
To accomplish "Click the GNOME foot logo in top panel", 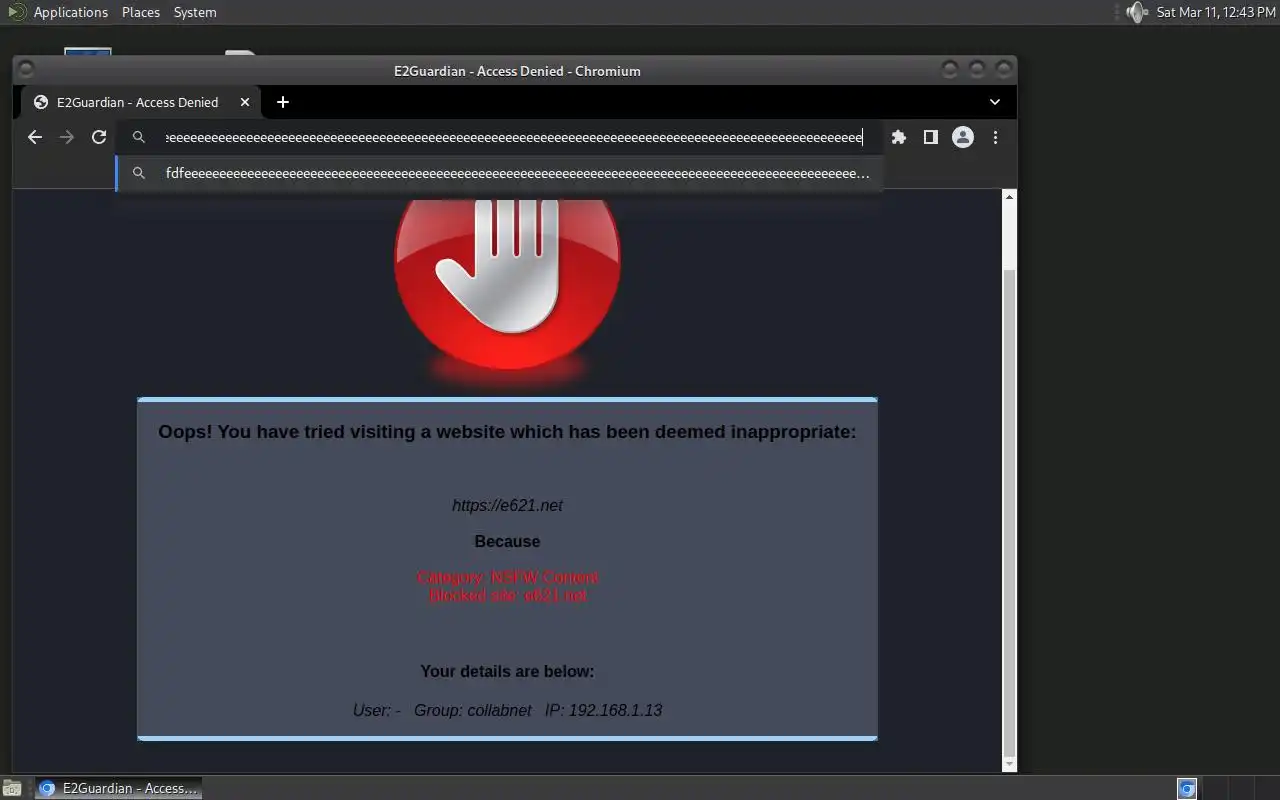I will coord(16,12).
